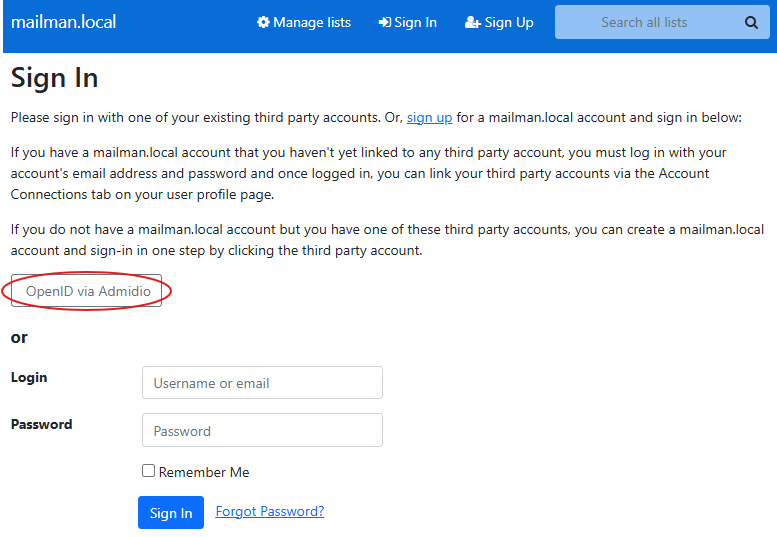Click the Username or email field
The height and width of the screenshot is (537, 777).
click(262, 383)
